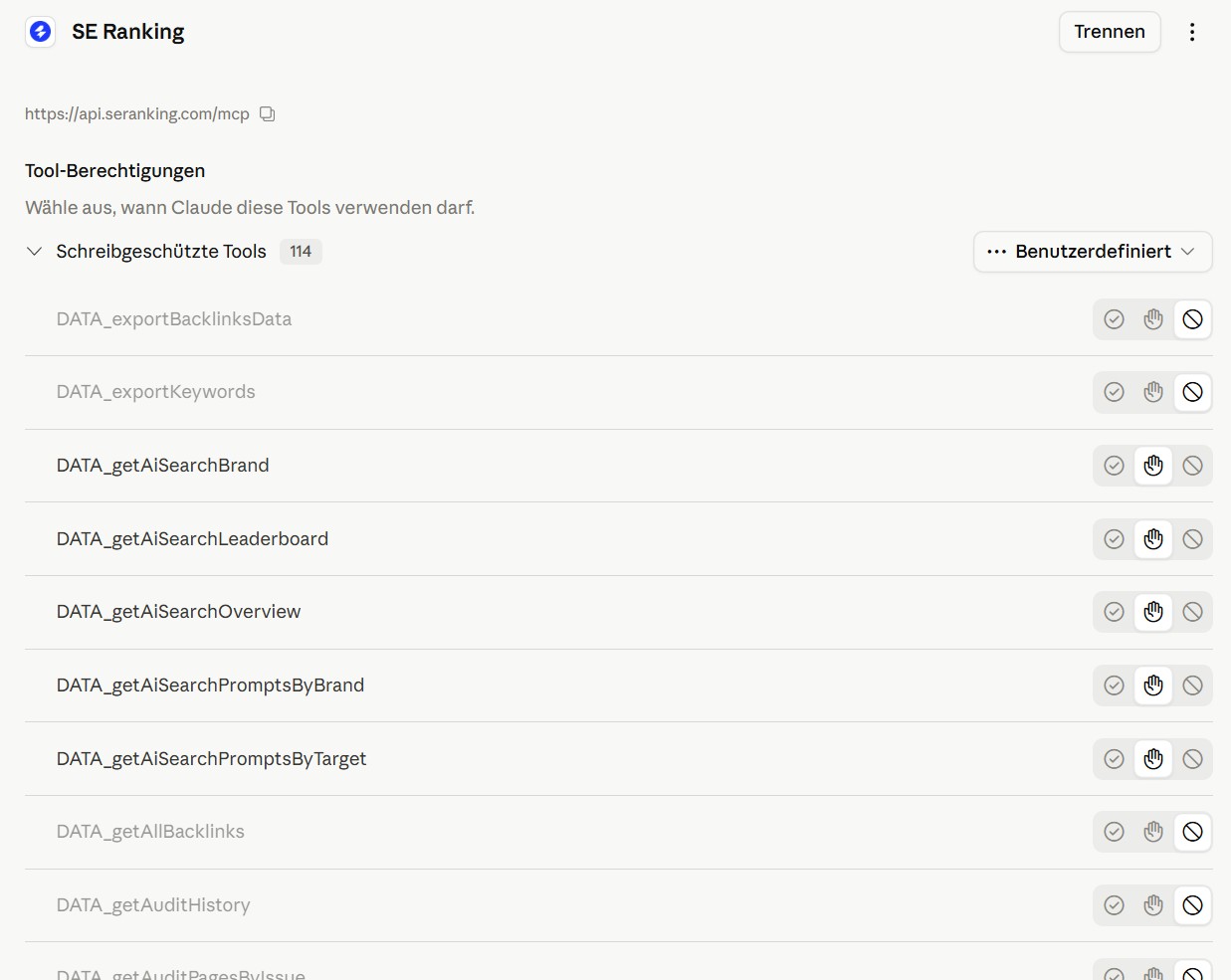Always allow DATA_exportKeywords tool

pos(1115,392)
